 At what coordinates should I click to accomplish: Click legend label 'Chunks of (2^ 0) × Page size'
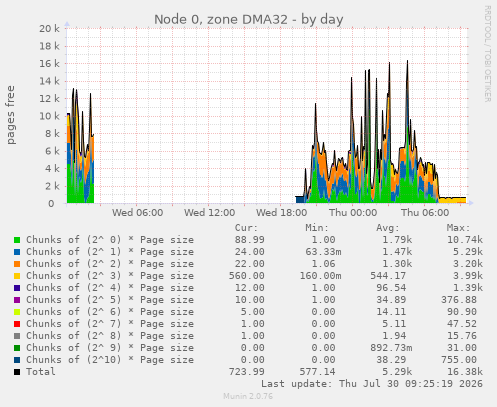coord(110,240)
